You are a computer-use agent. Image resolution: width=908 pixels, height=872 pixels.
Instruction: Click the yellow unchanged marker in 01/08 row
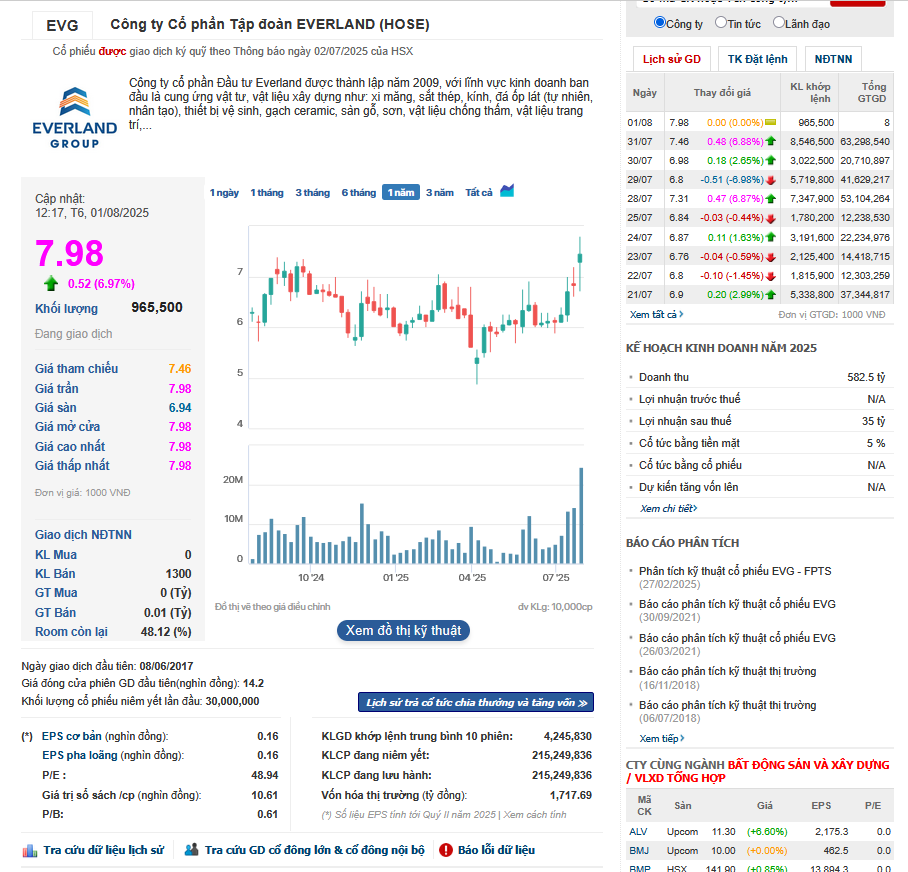[x=771, y=123]
